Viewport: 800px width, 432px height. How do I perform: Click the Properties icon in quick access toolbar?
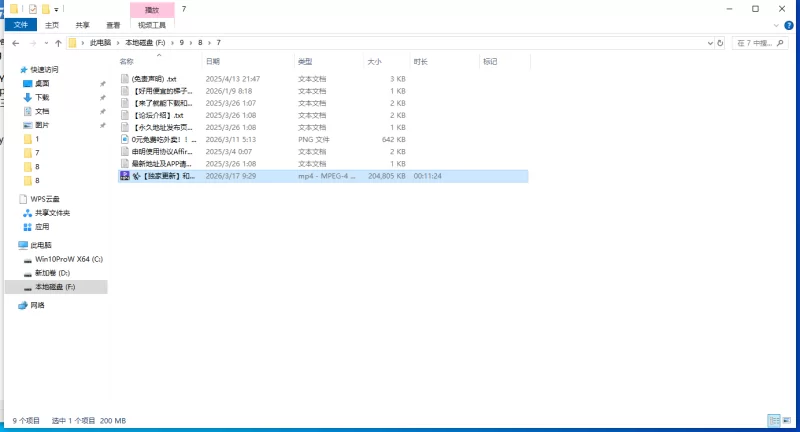tap(32, 8)
